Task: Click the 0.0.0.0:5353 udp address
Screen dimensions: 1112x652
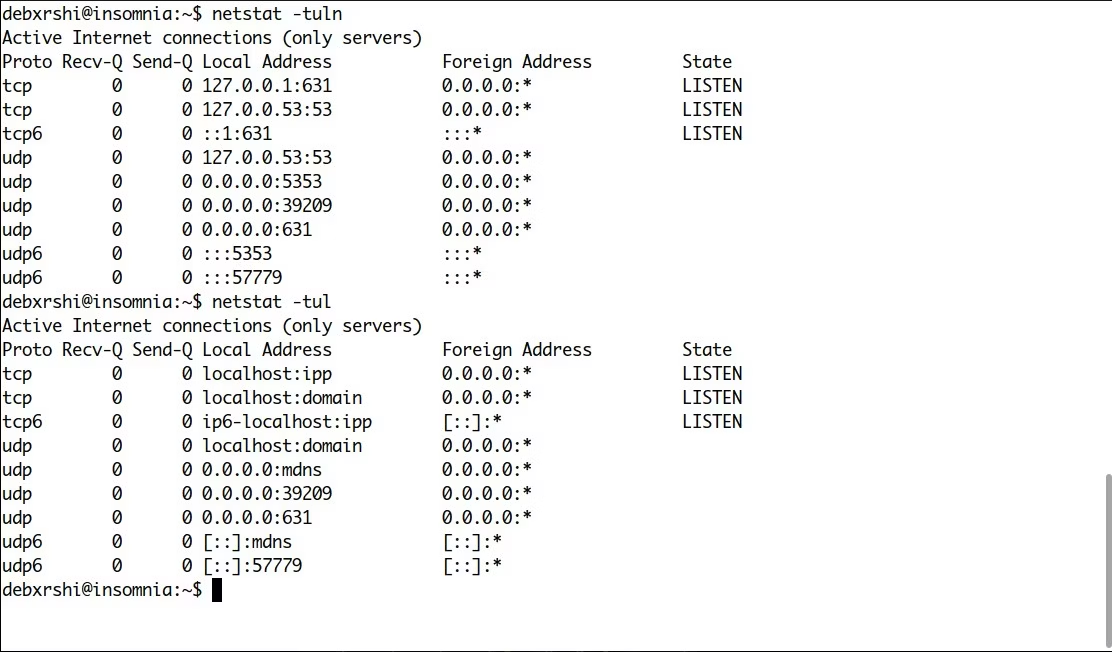Action: point(262,182)
